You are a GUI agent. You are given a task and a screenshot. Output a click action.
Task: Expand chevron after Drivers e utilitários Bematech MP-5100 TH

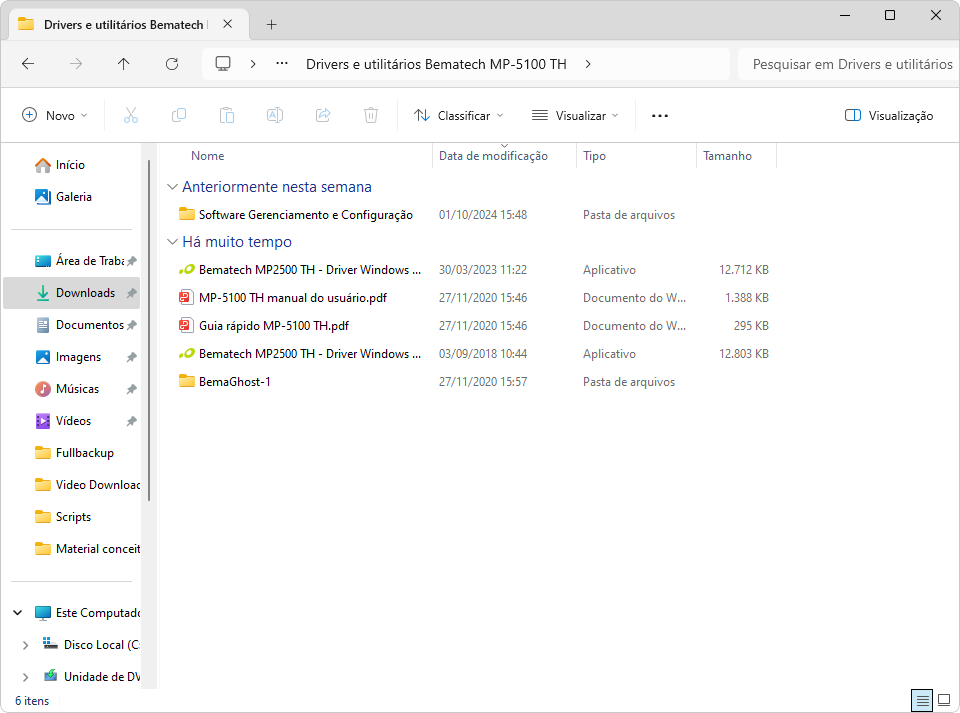[x=588, y=64]
